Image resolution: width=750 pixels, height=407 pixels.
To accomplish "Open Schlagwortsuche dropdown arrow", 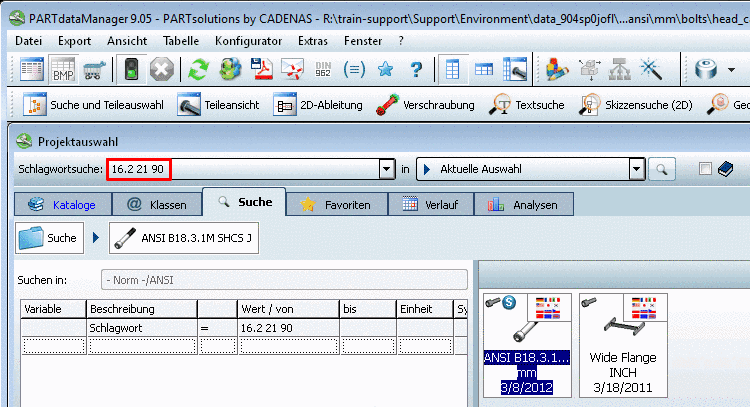I will point(386,169).
